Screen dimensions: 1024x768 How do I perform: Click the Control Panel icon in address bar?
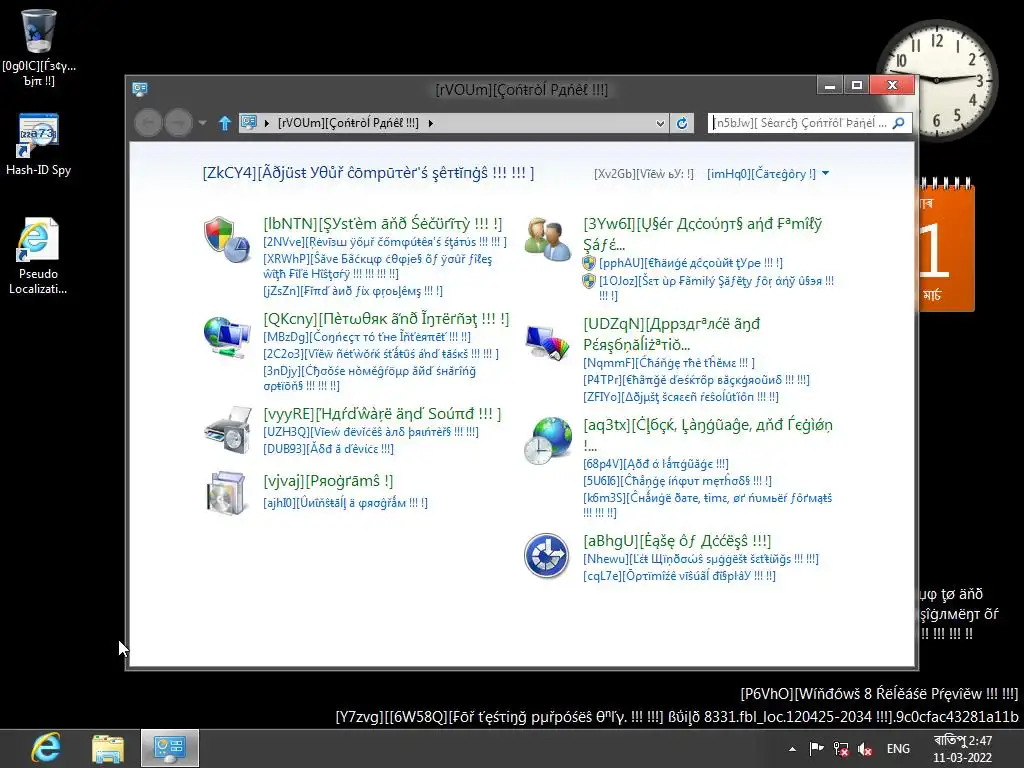click(x=248, y=122)
